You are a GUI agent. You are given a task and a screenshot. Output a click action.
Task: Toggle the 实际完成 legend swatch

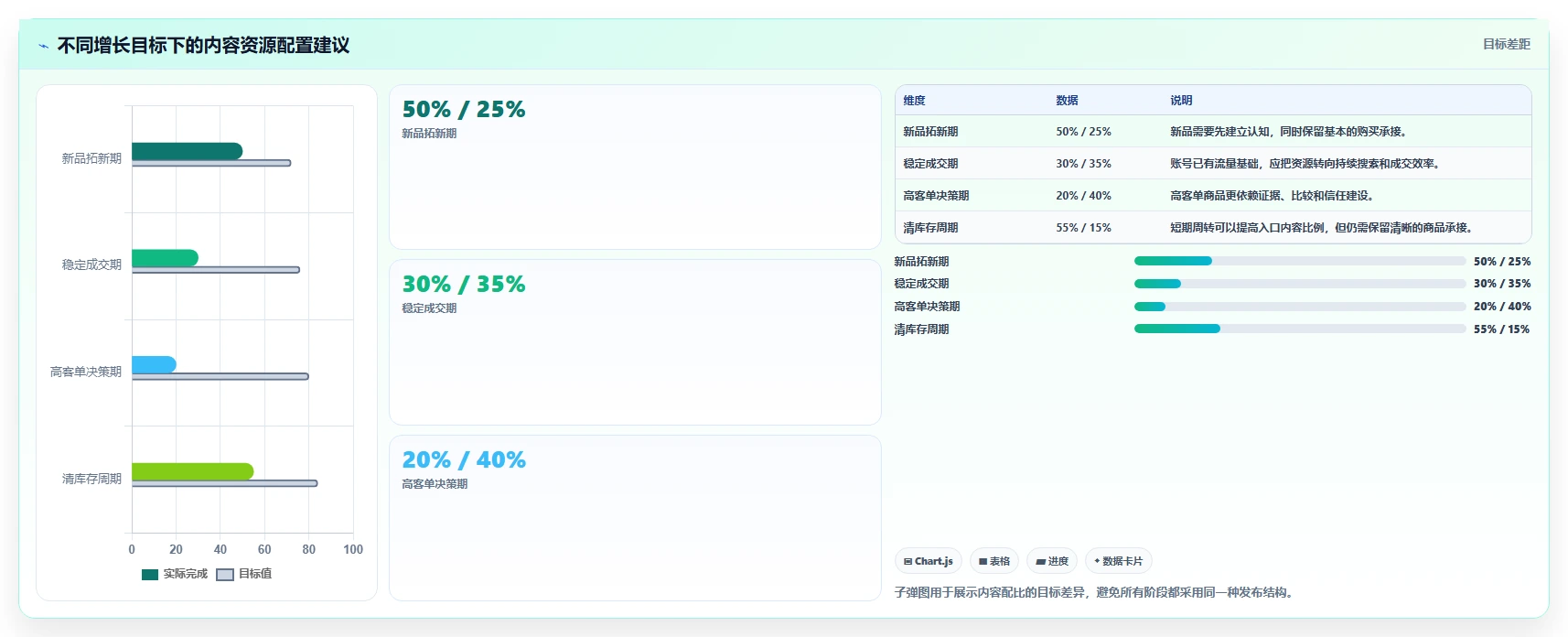pos(150,575)
